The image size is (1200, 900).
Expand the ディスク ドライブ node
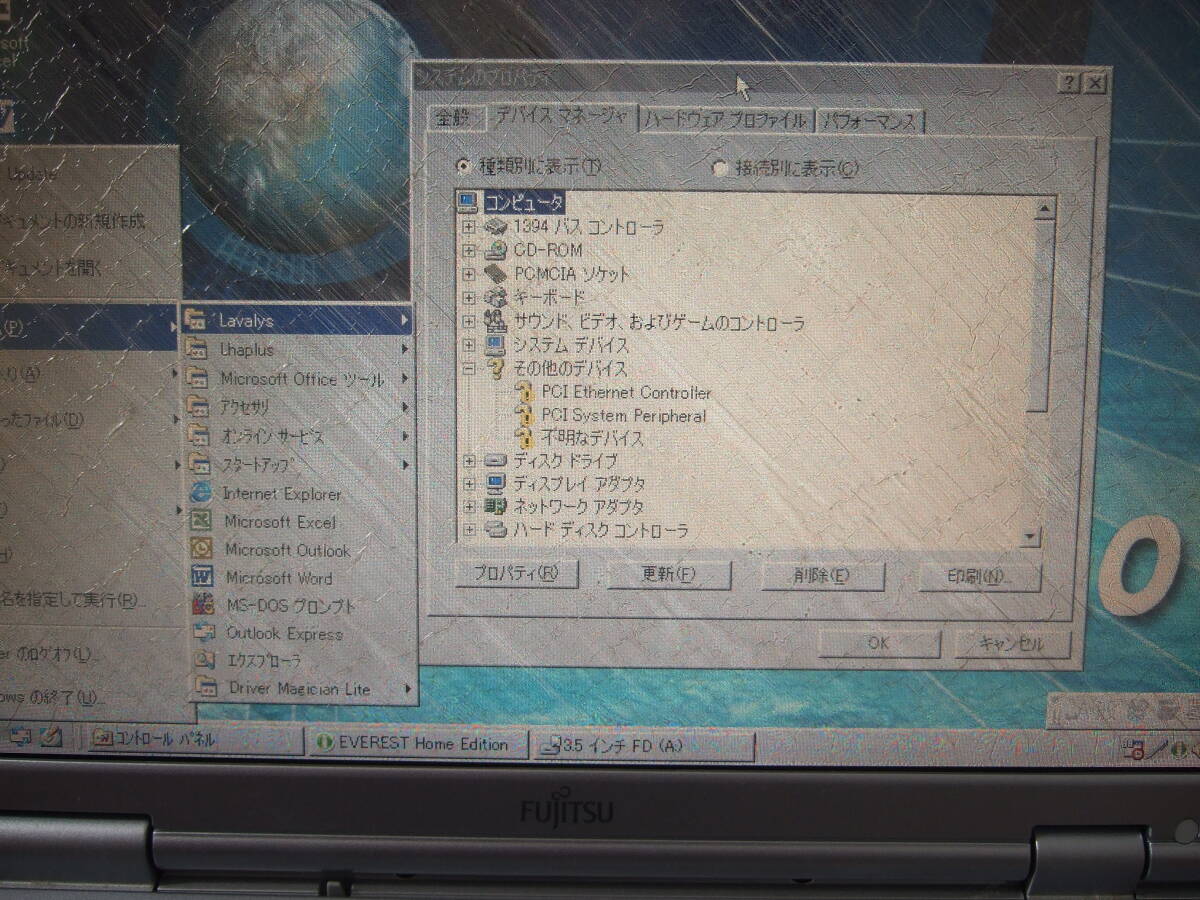click(x=469, y=461)
